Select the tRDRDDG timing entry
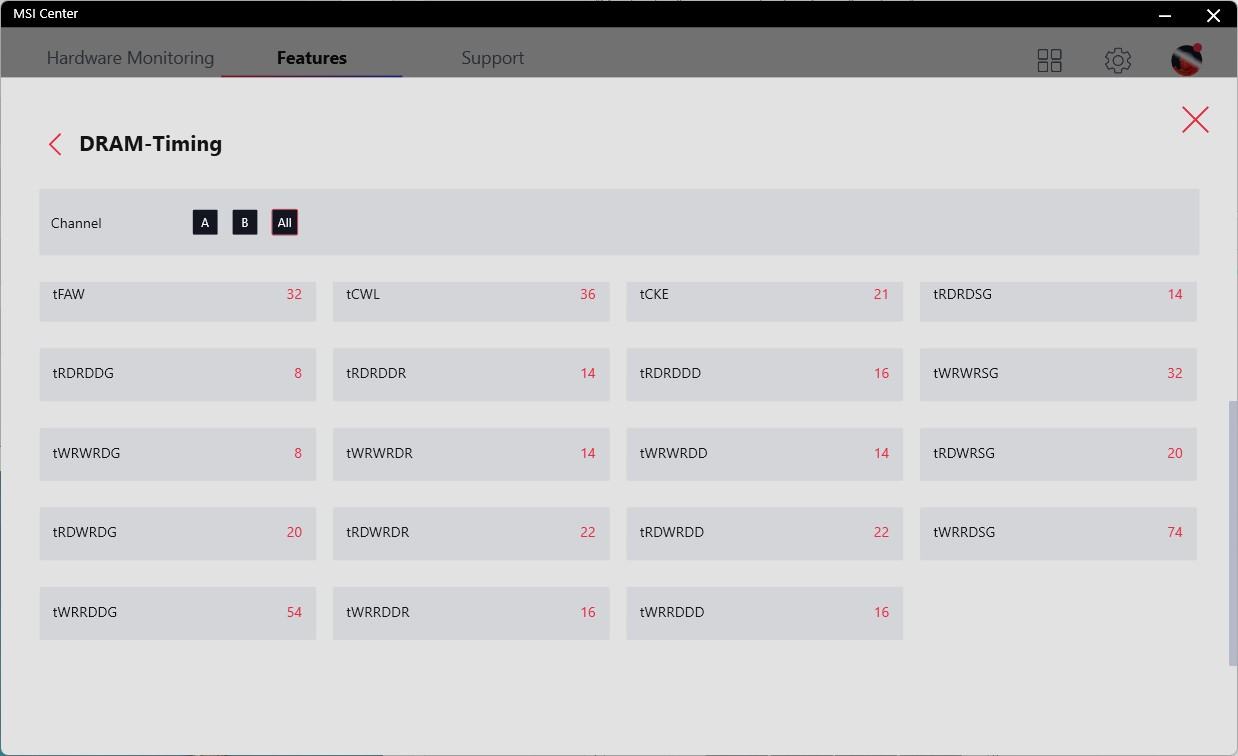The image size is (1238, 756). coord(178,374)
